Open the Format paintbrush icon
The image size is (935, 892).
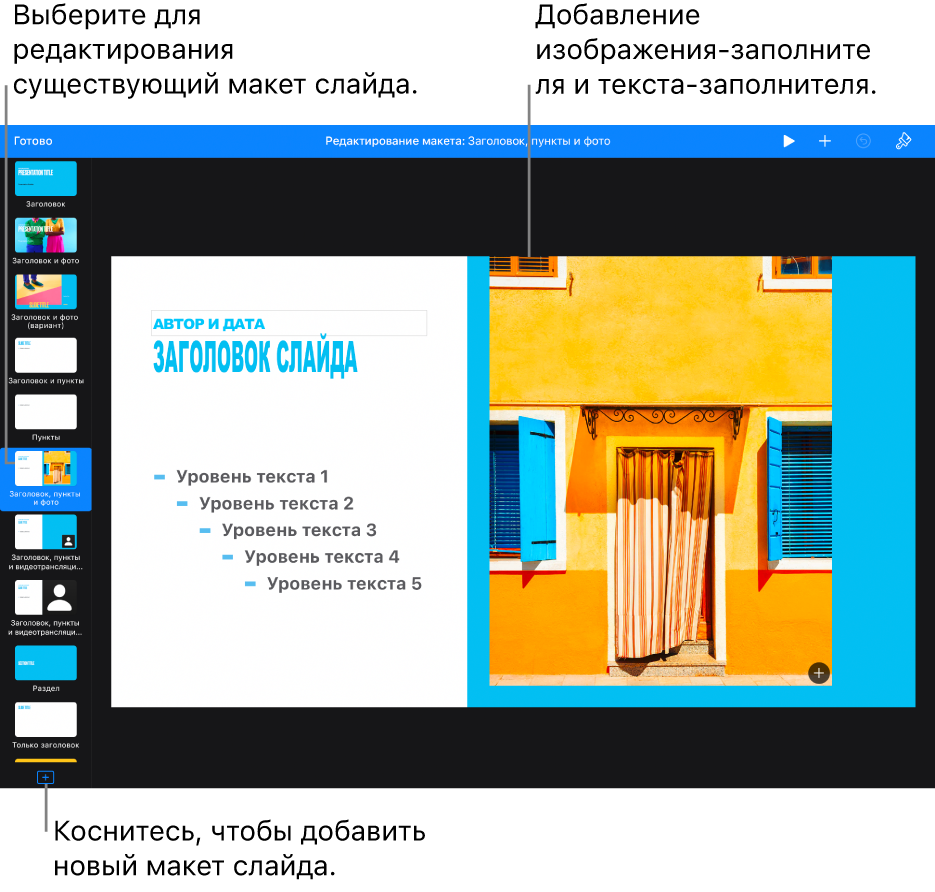(903, 141)
